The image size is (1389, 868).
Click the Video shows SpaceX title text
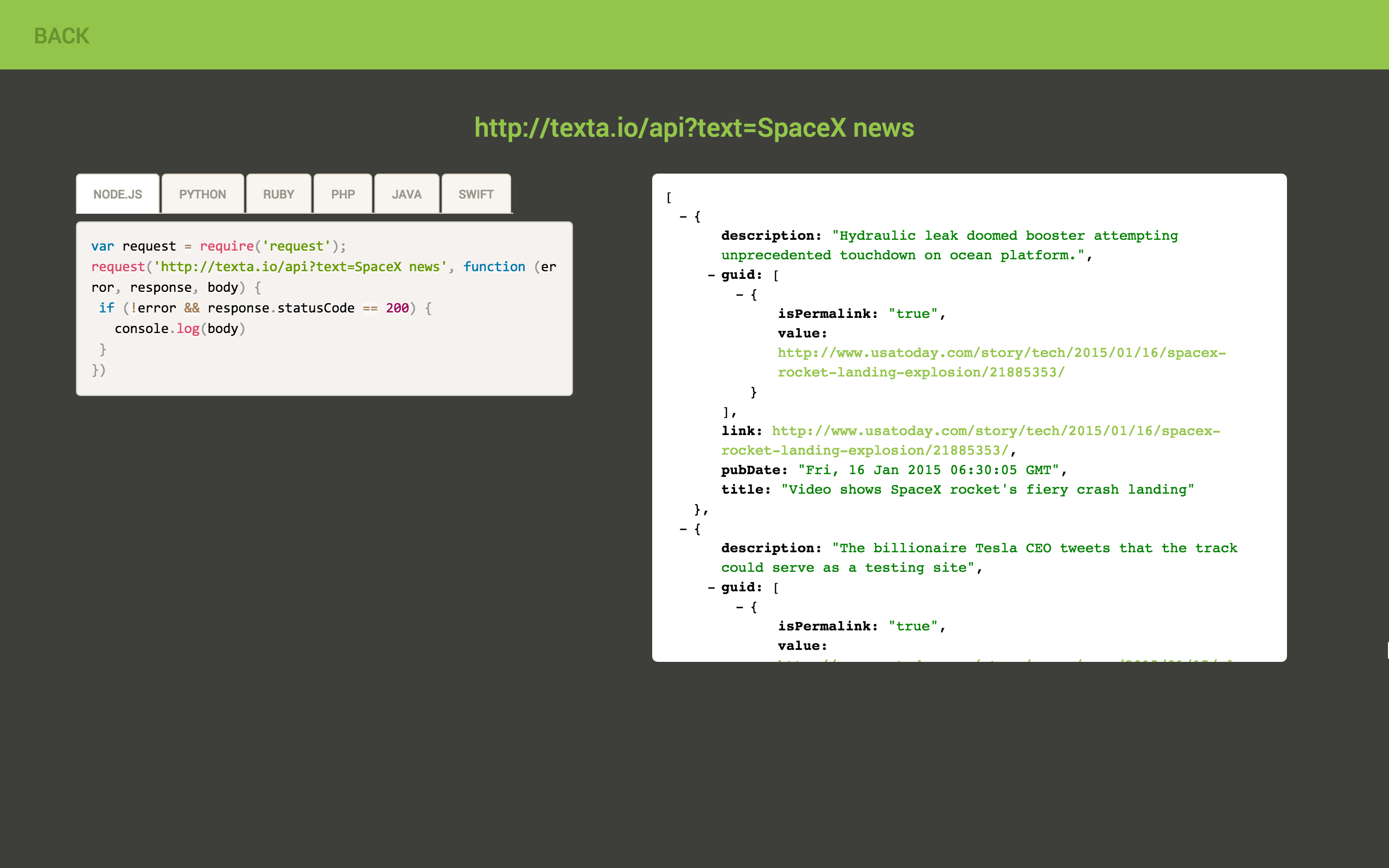987,490
